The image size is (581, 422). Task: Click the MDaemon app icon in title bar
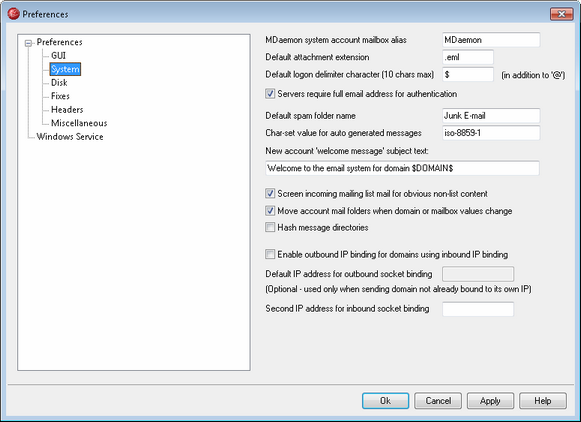13,14
